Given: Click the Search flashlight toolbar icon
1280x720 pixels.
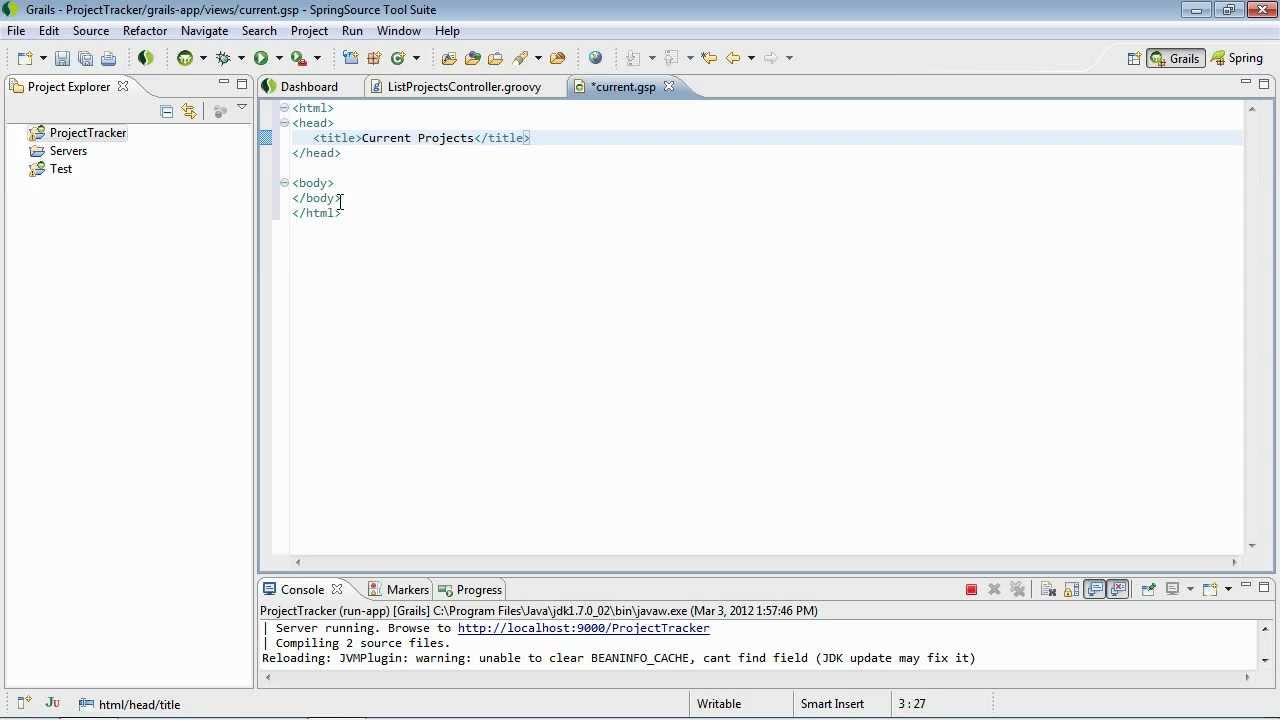Looking at the screenshot, I should (520, 58).
